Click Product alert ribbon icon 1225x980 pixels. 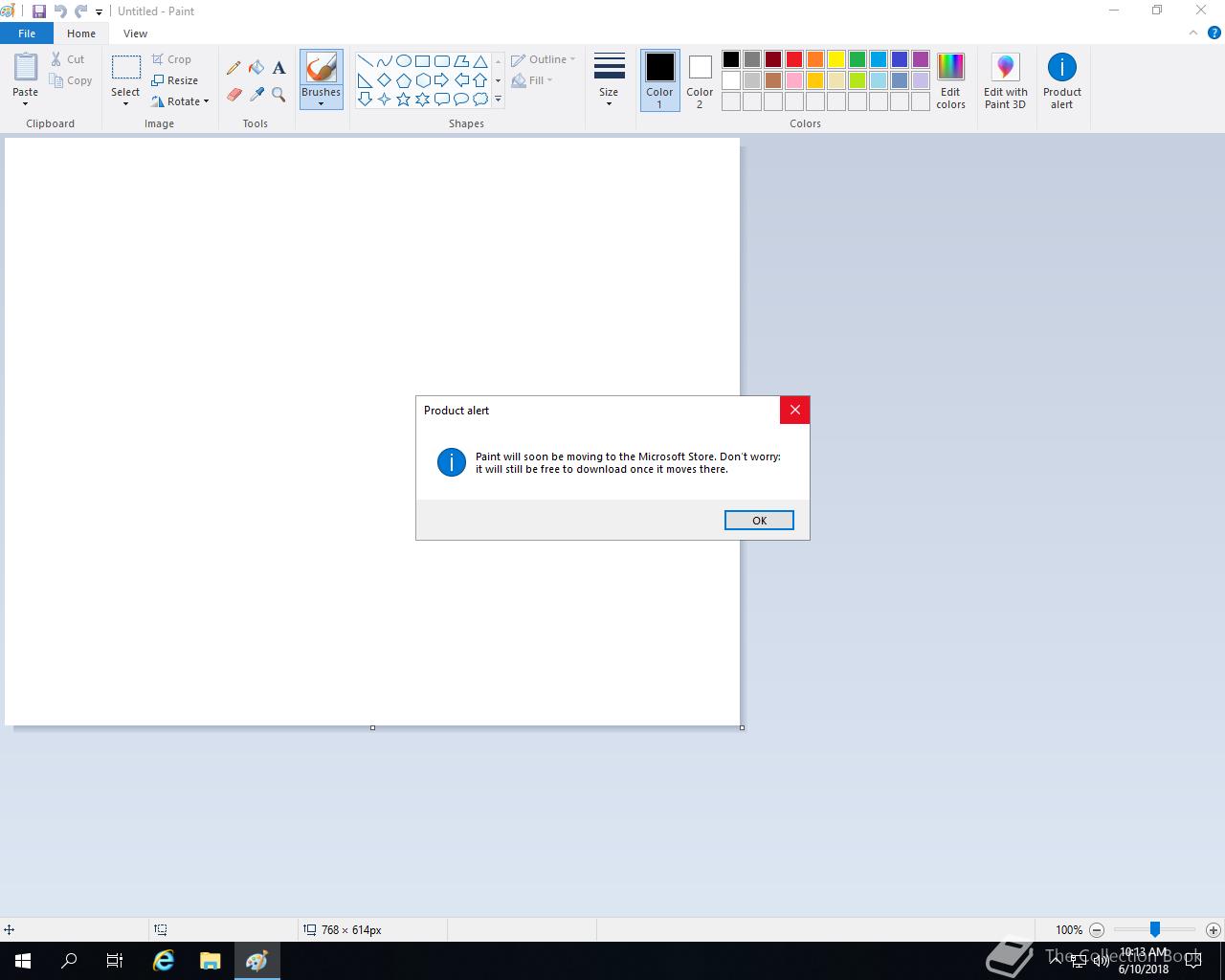tap(1061, 80)
